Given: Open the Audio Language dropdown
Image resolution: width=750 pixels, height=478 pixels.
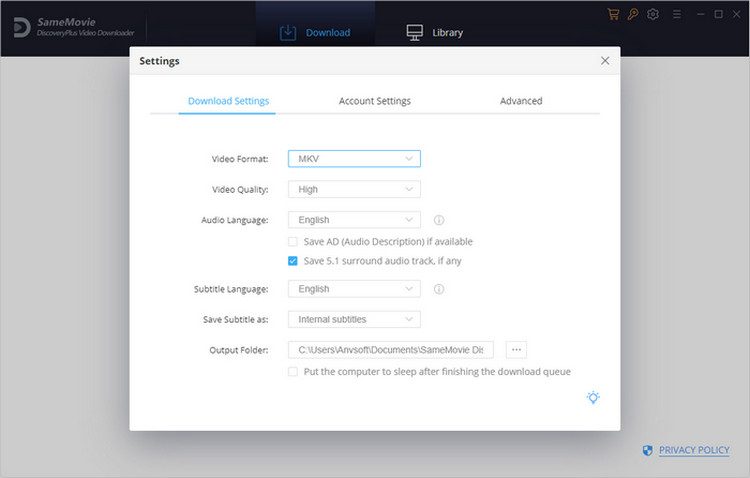Looking at the screenshot, I should (354, 220).
